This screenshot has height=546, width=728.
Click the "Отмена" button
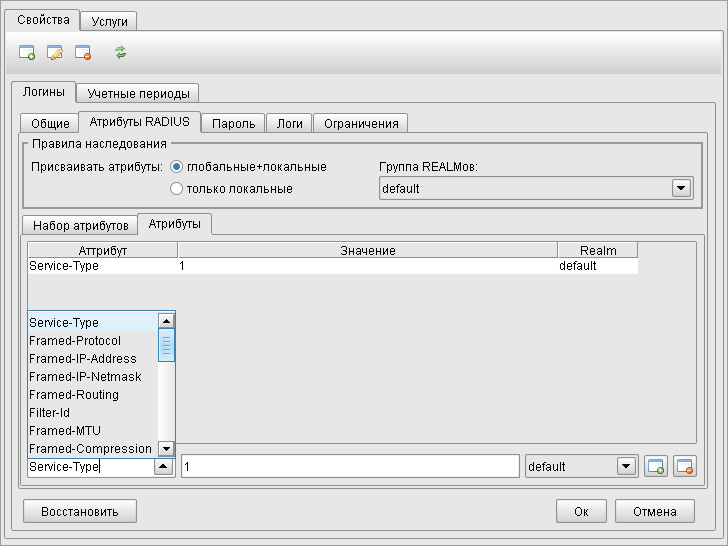655,511
